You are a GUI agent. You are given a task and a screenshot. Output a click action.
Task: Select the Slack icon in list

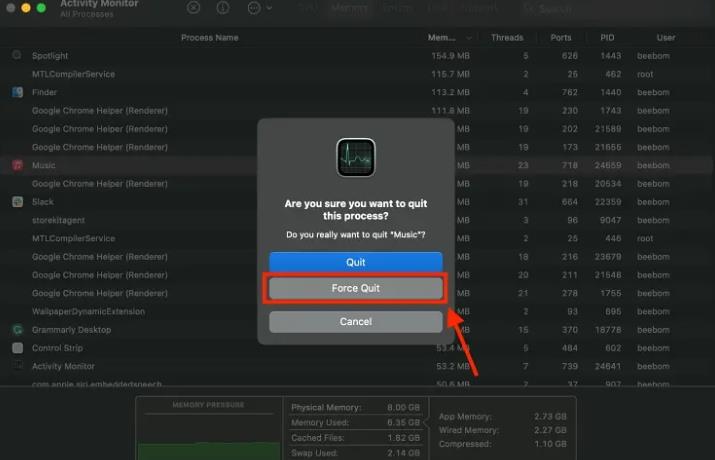18,201
